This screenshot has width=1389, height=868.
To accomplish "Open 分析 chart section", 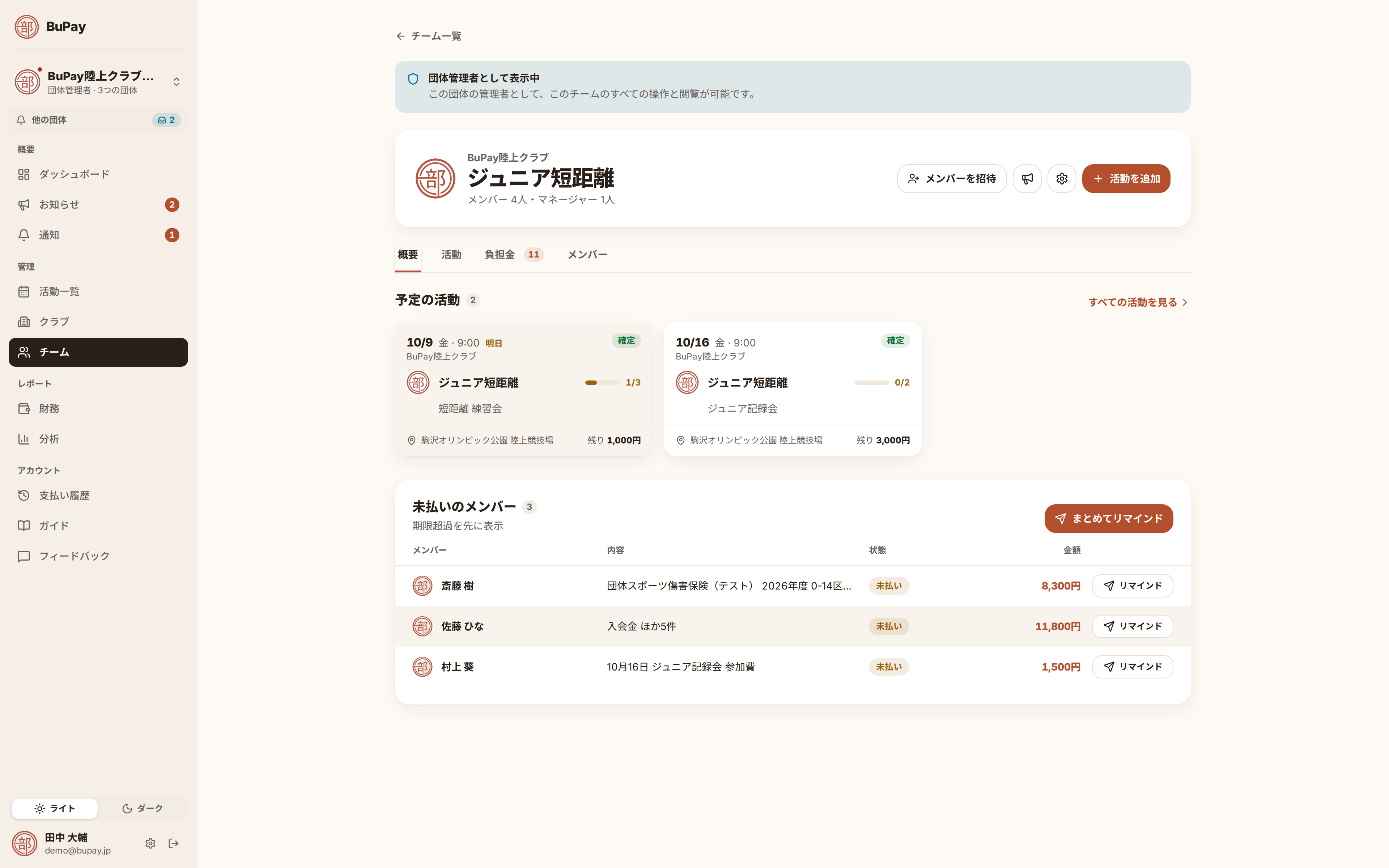I will point(98,439).
